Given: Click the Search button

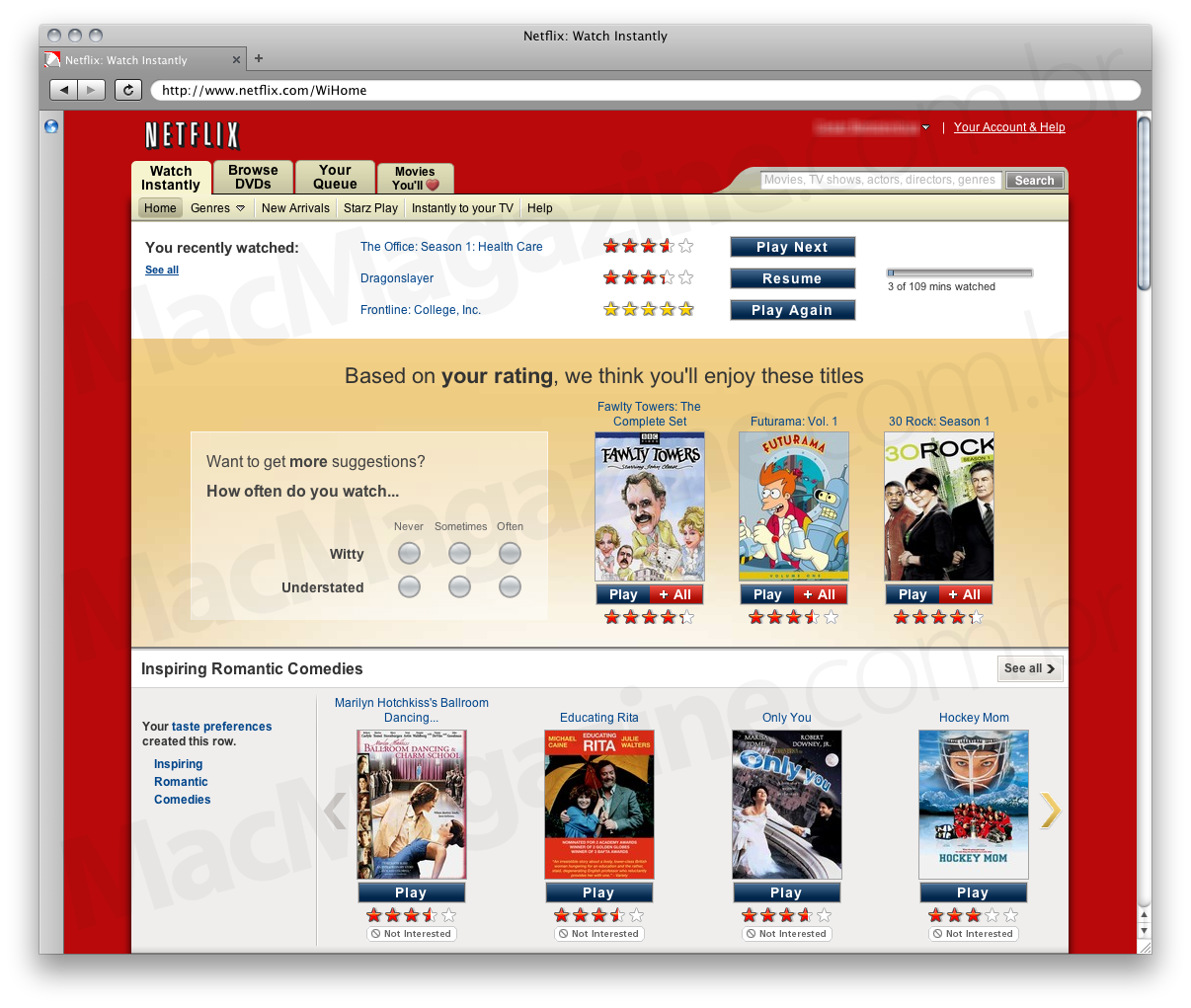Looking at the screenshot, I should [1034, 180].
